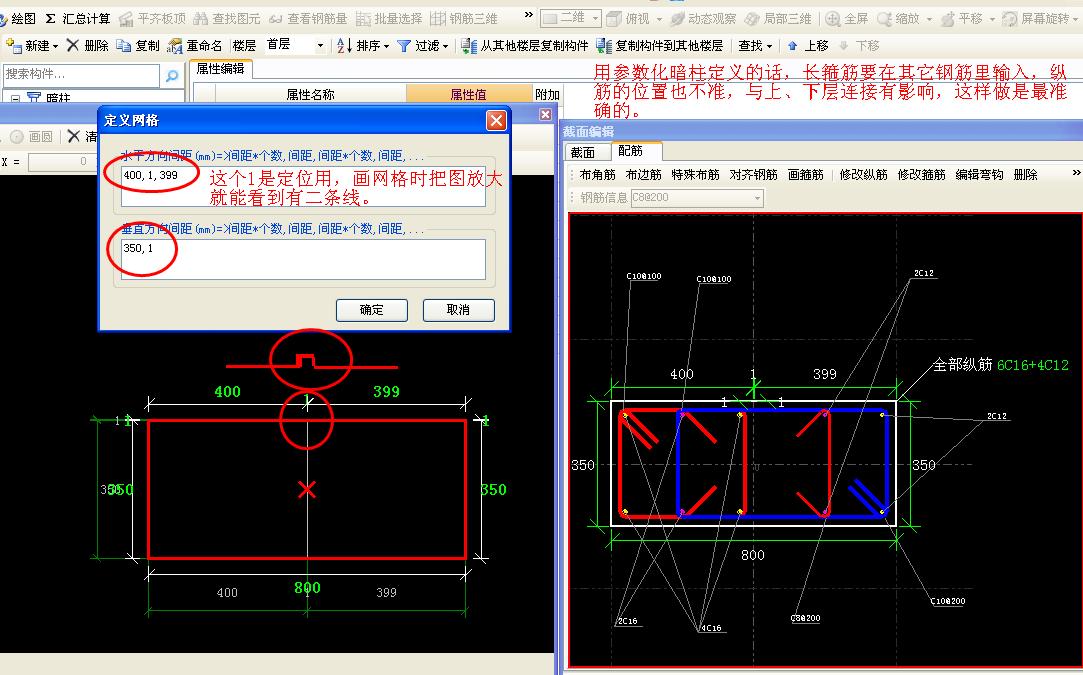
Task: Click 布边筋 in section editor
Action: coord(643,175)
